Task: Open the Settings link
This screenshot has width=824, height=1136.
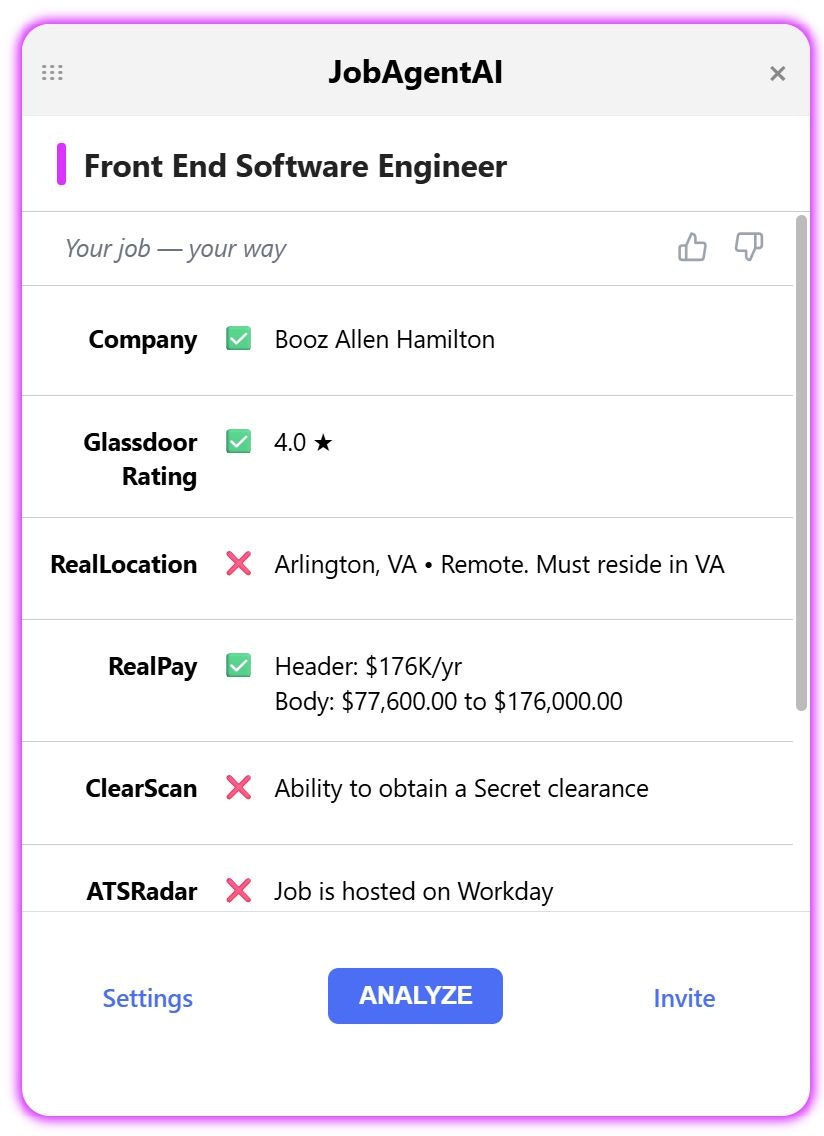Action: [147, 997]
